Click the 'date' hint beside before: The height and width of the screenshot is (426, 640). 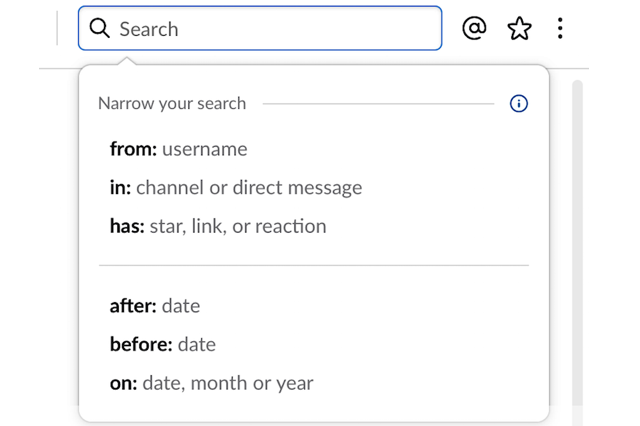[x=197, y=344]
